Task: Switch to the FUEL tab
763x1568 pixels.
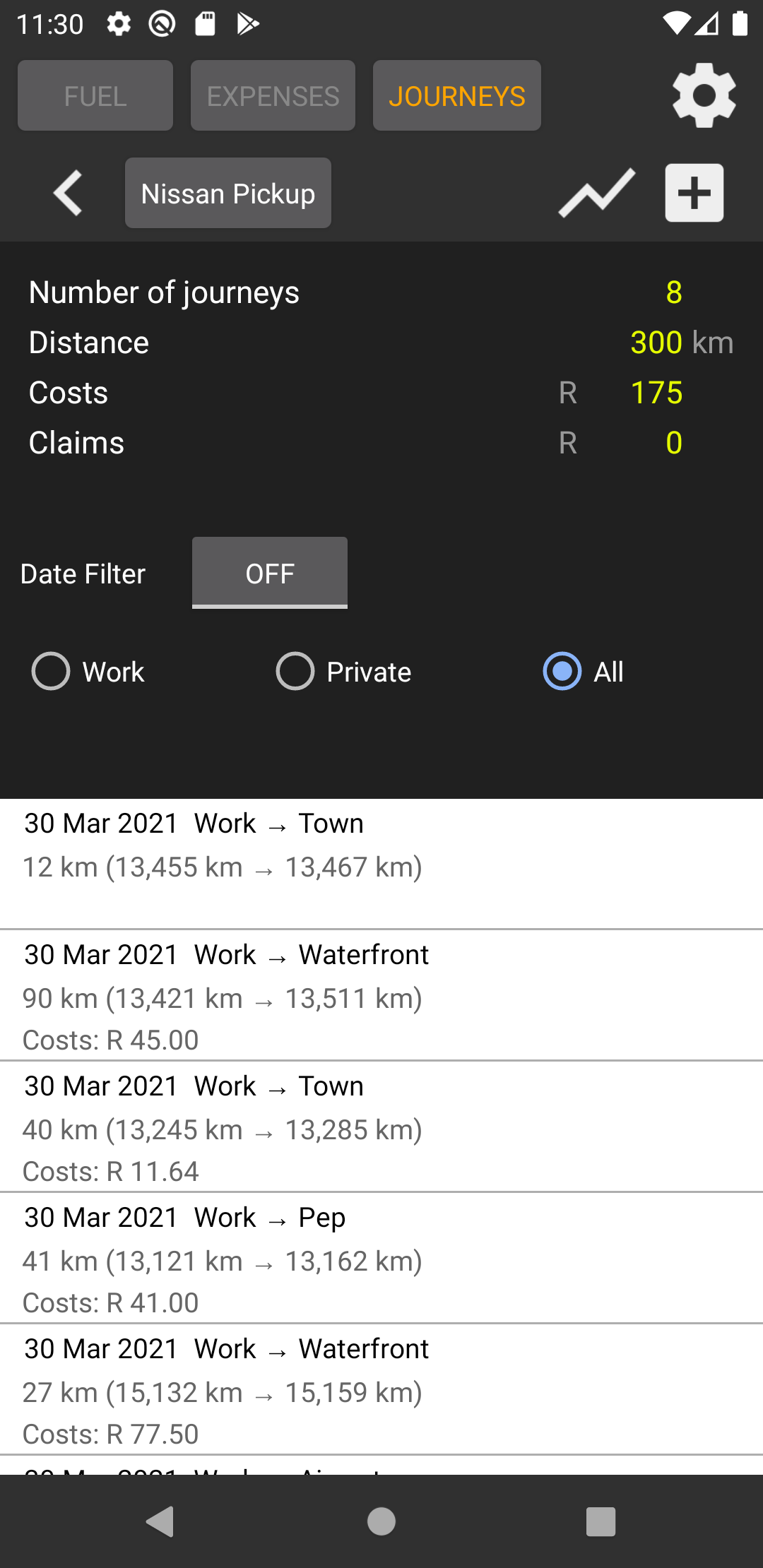Action: click(x=95, y=95)
